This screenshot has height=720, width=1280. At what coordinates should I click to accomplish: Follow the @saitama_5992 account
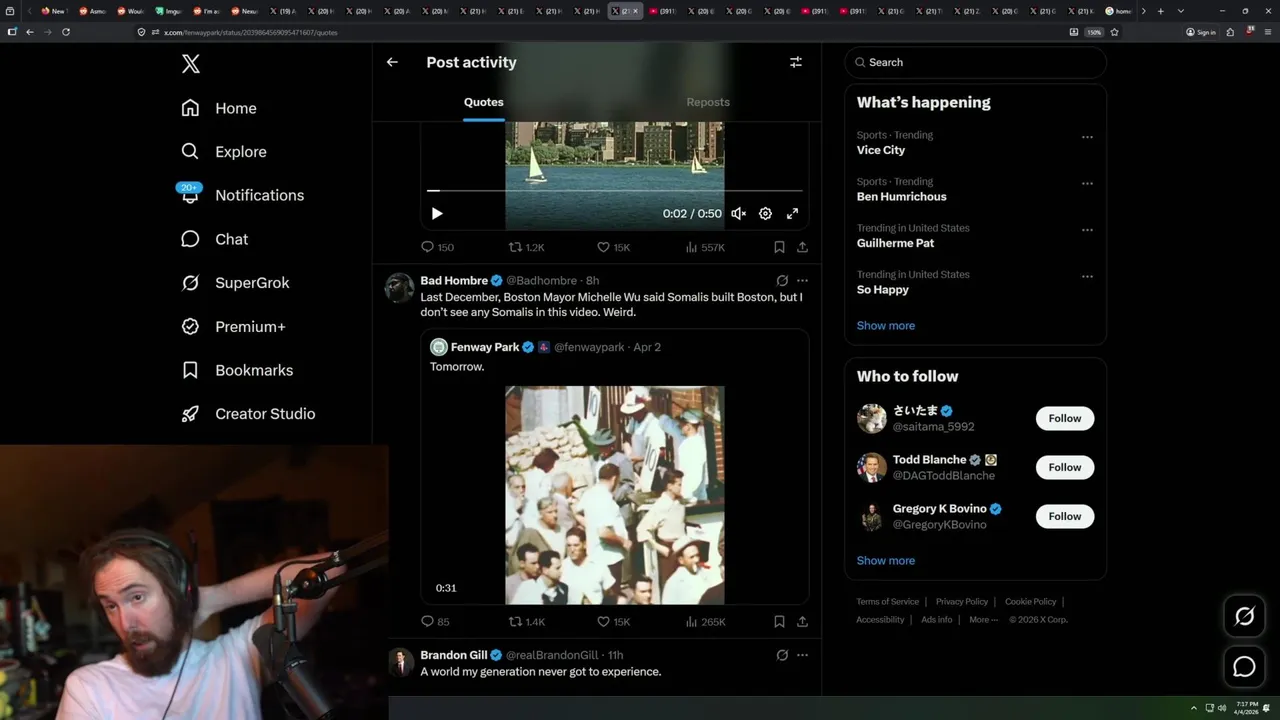click(x=1065, y=418)
